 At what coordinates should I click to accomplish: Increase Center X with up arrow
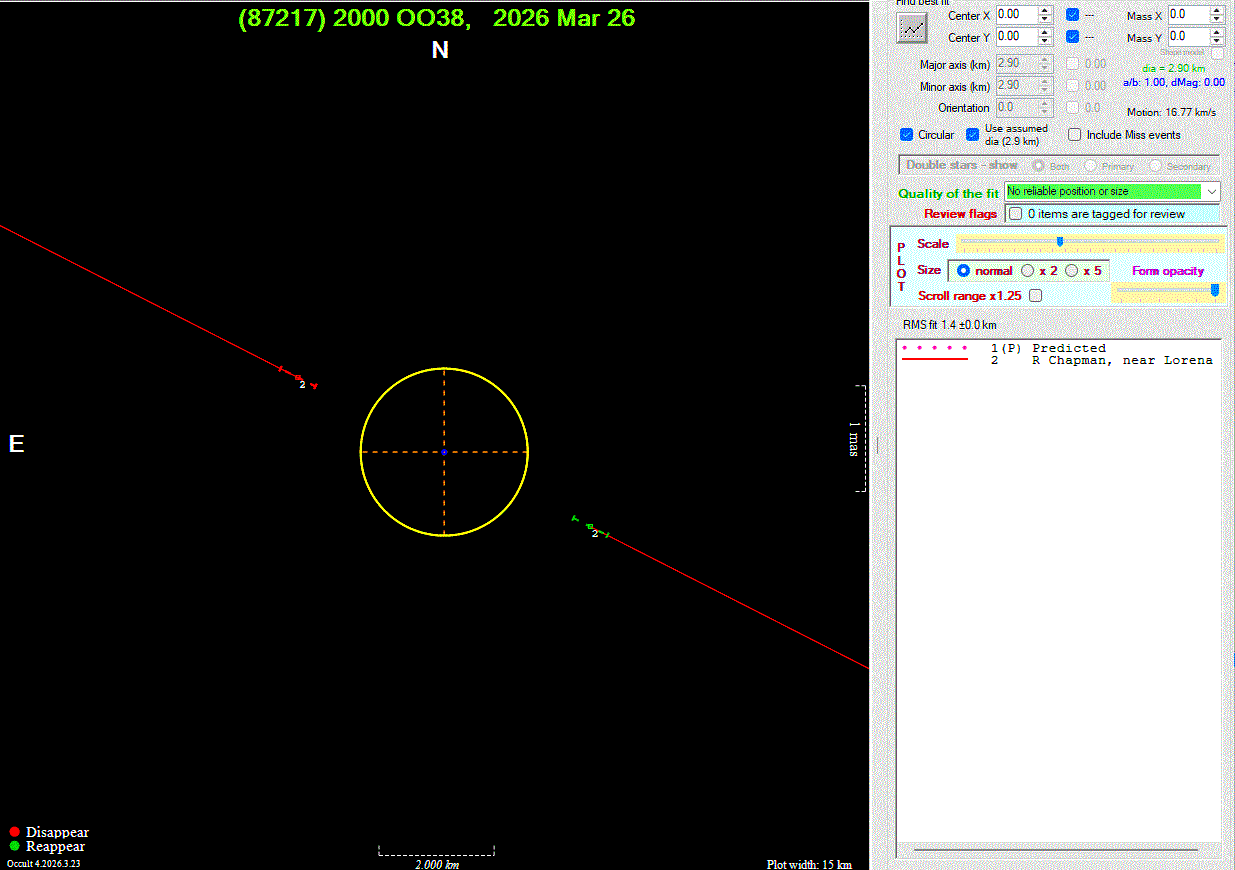point(1045,11)
